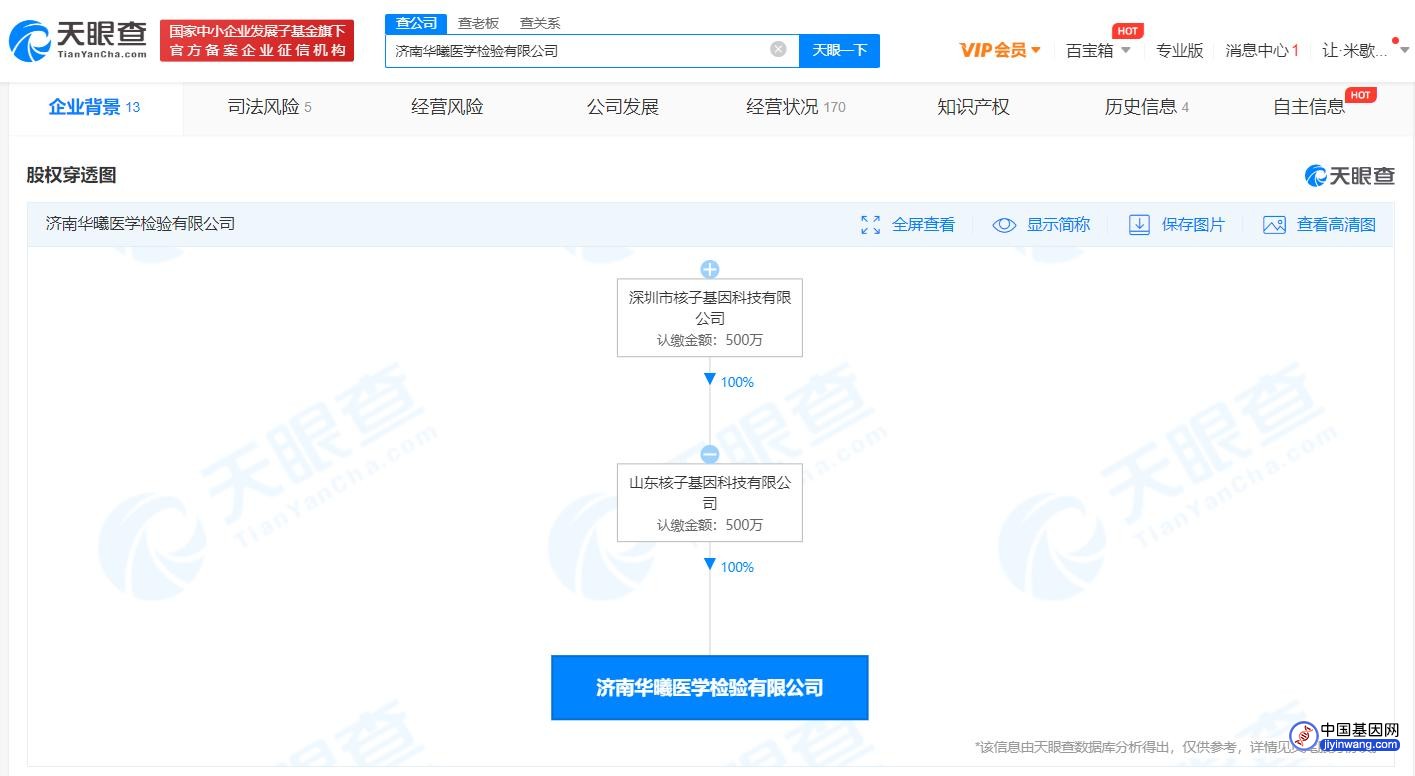The image size is (1415, 776).
Task: Click the 股权穿透图 section heading
Action: [71, 175]
